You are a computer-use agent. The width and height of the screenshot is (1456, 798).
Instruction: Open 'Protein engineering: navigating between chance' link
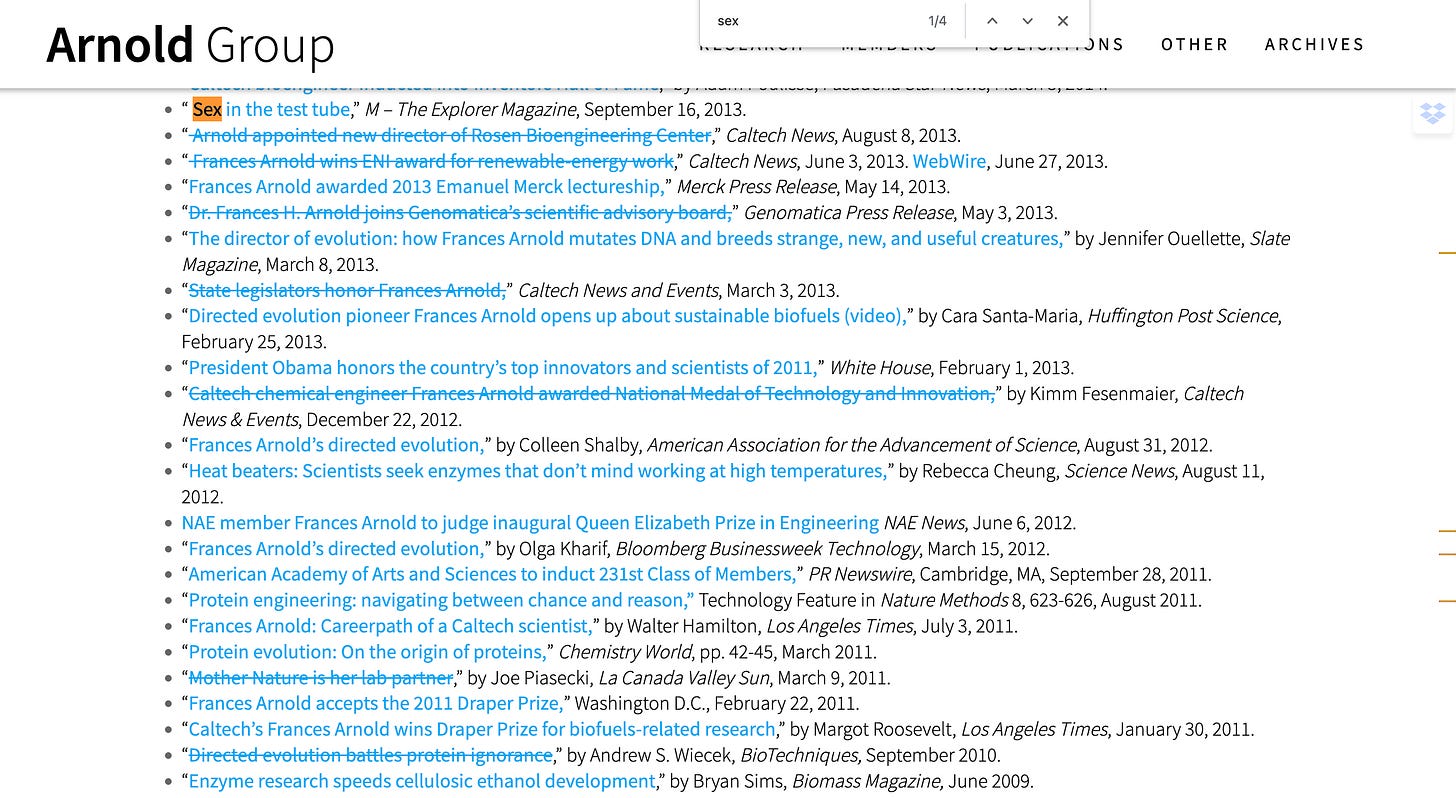point(441,601)
